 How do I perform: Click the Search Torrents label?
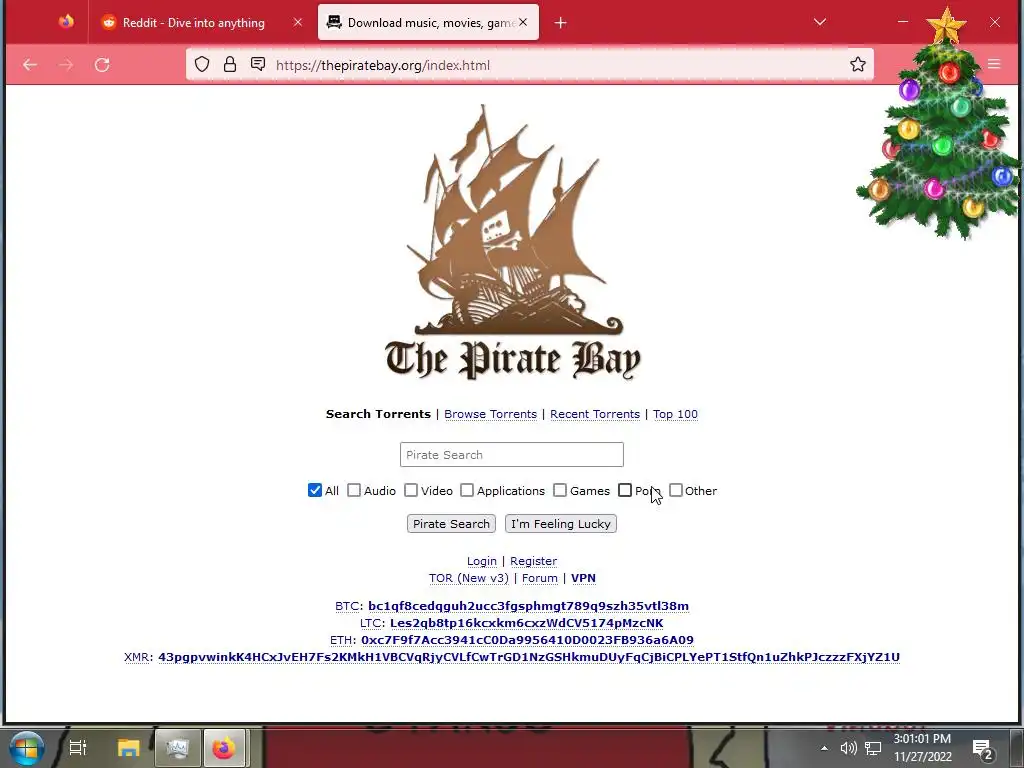click(378, 414)
